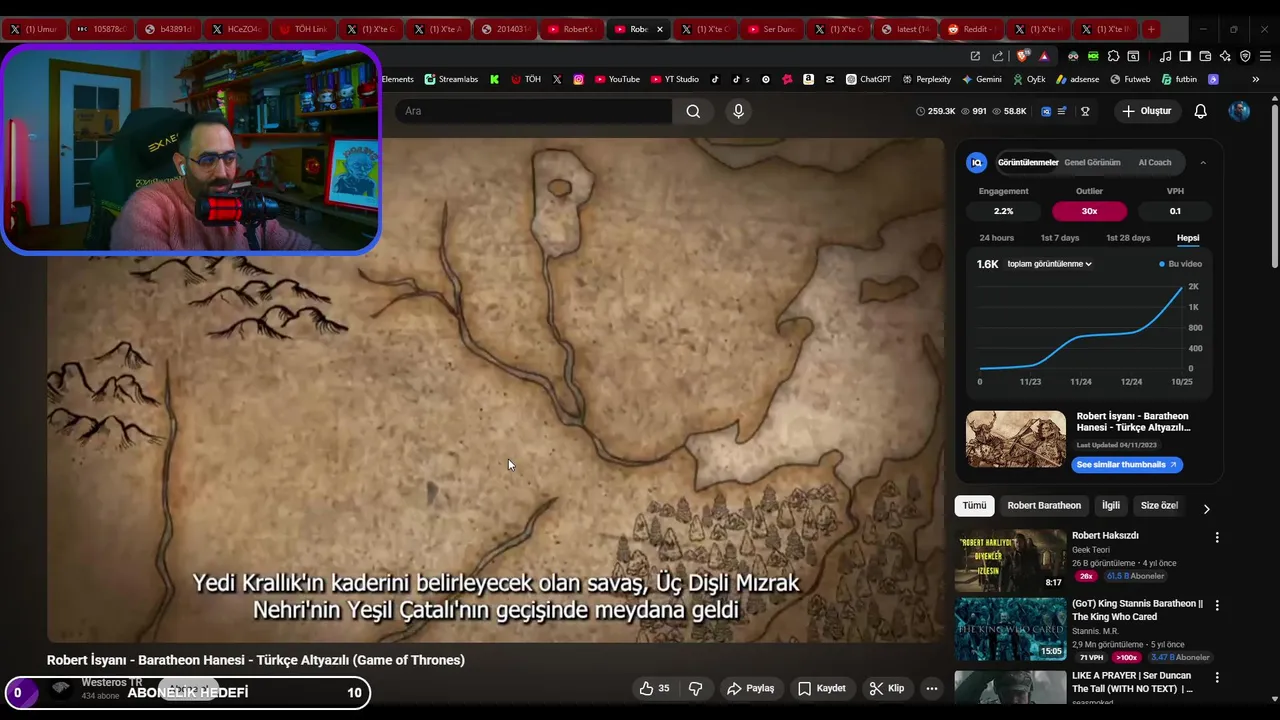This screenshot has width=1280, height=720.
Task: Select the Size özel filter chip
Action: coord(1159,505)
